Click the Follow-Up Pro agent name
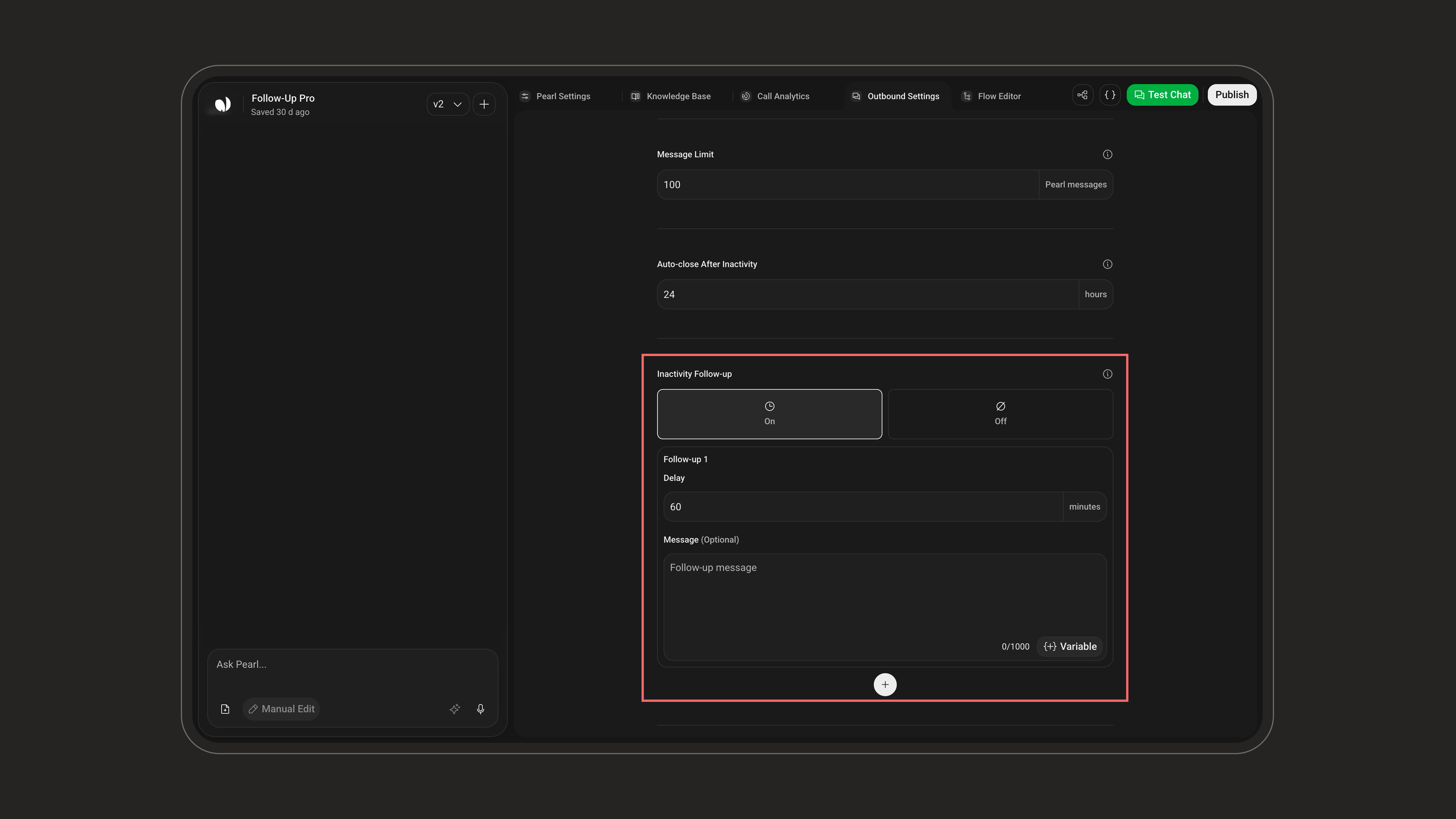The width and height of the screenshot is (1456, 819). 283,98
